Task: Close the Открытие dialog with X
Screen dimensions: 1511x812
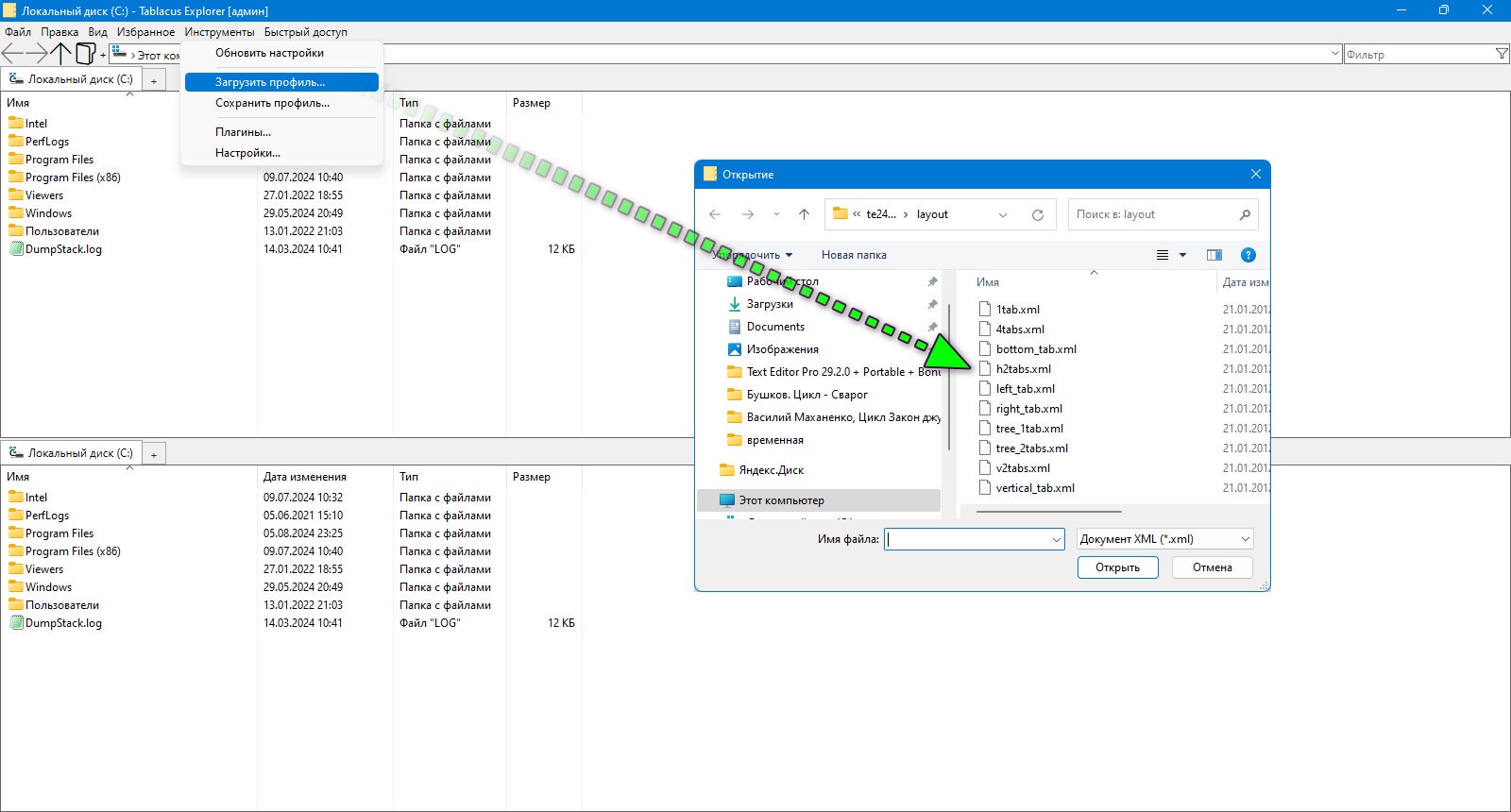Action: [1255, 174]
